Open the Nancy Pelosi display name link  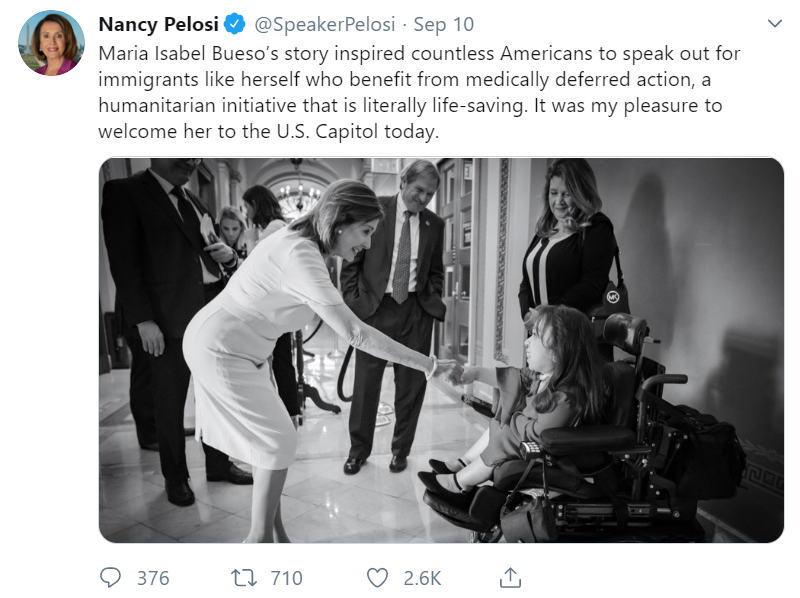click(160, 23)
